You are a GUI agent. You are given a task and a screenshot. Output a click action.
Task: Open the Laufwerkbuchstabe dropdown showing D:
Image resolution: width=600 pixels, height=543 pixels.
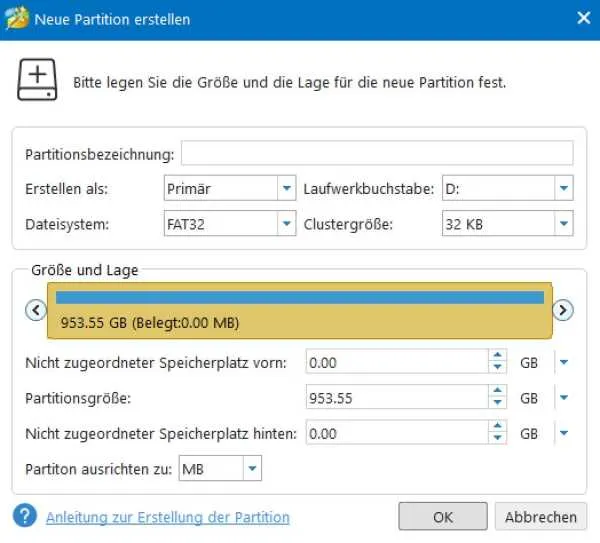564,188
